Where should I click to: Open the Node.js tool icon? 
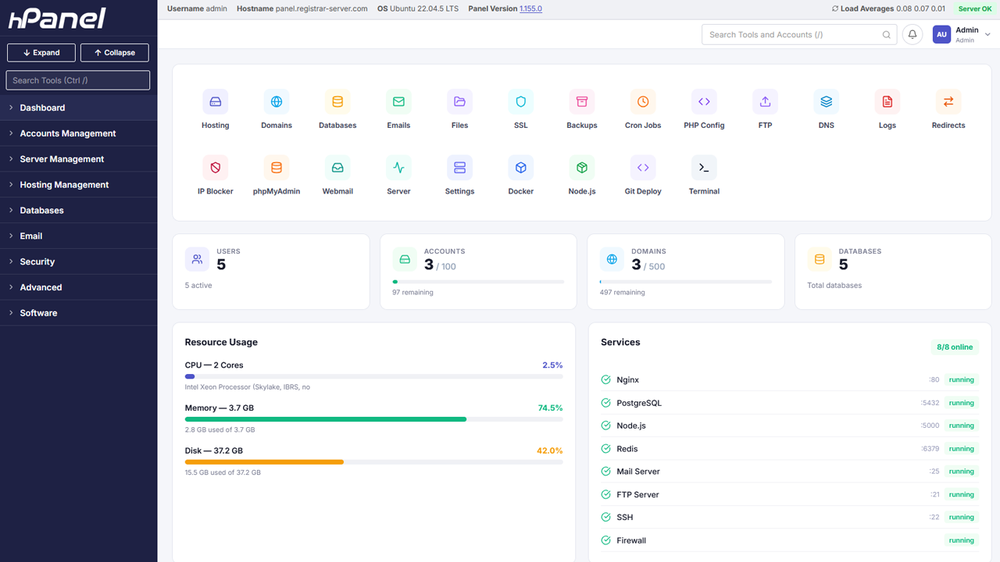click(582, 168)
